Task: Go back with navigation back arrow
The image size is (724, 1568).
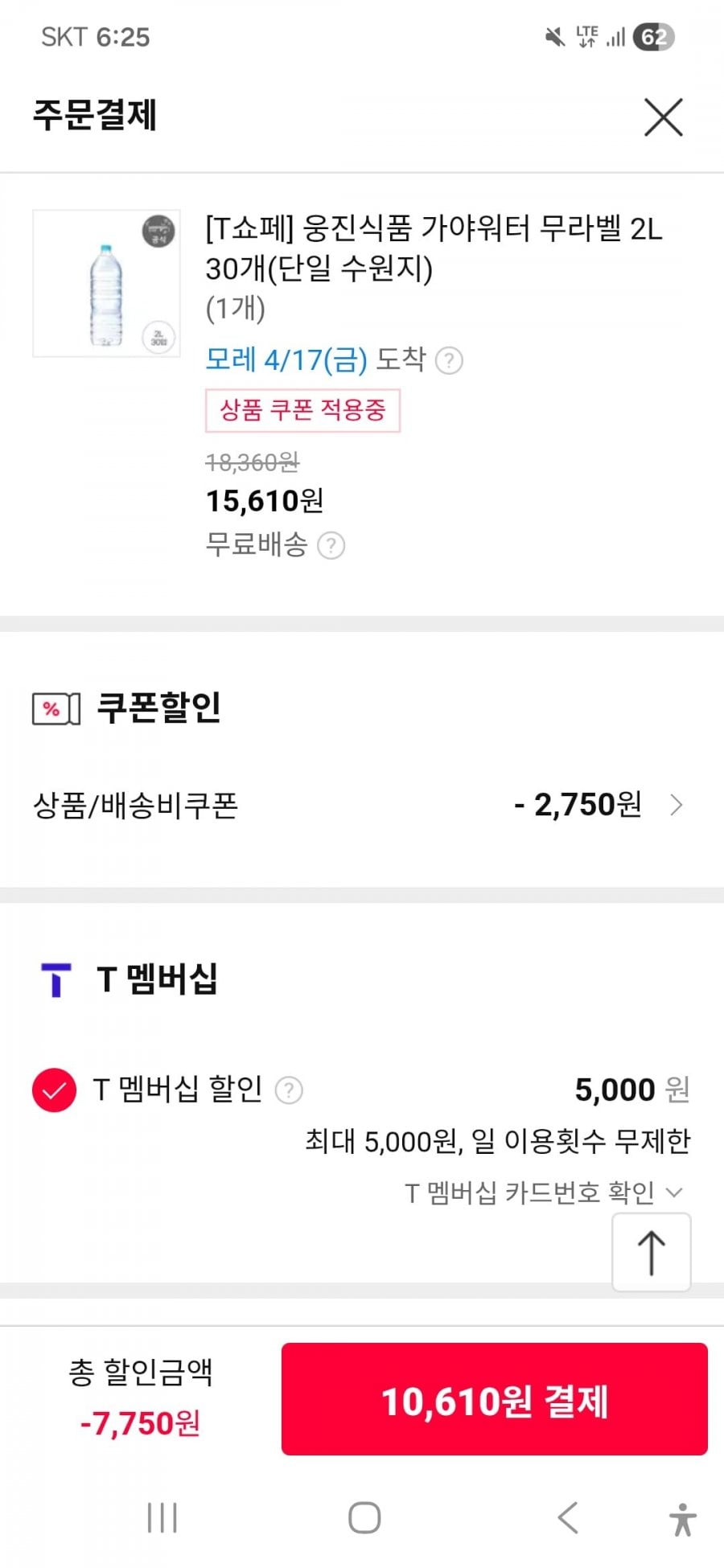Action: [568, 1518]
